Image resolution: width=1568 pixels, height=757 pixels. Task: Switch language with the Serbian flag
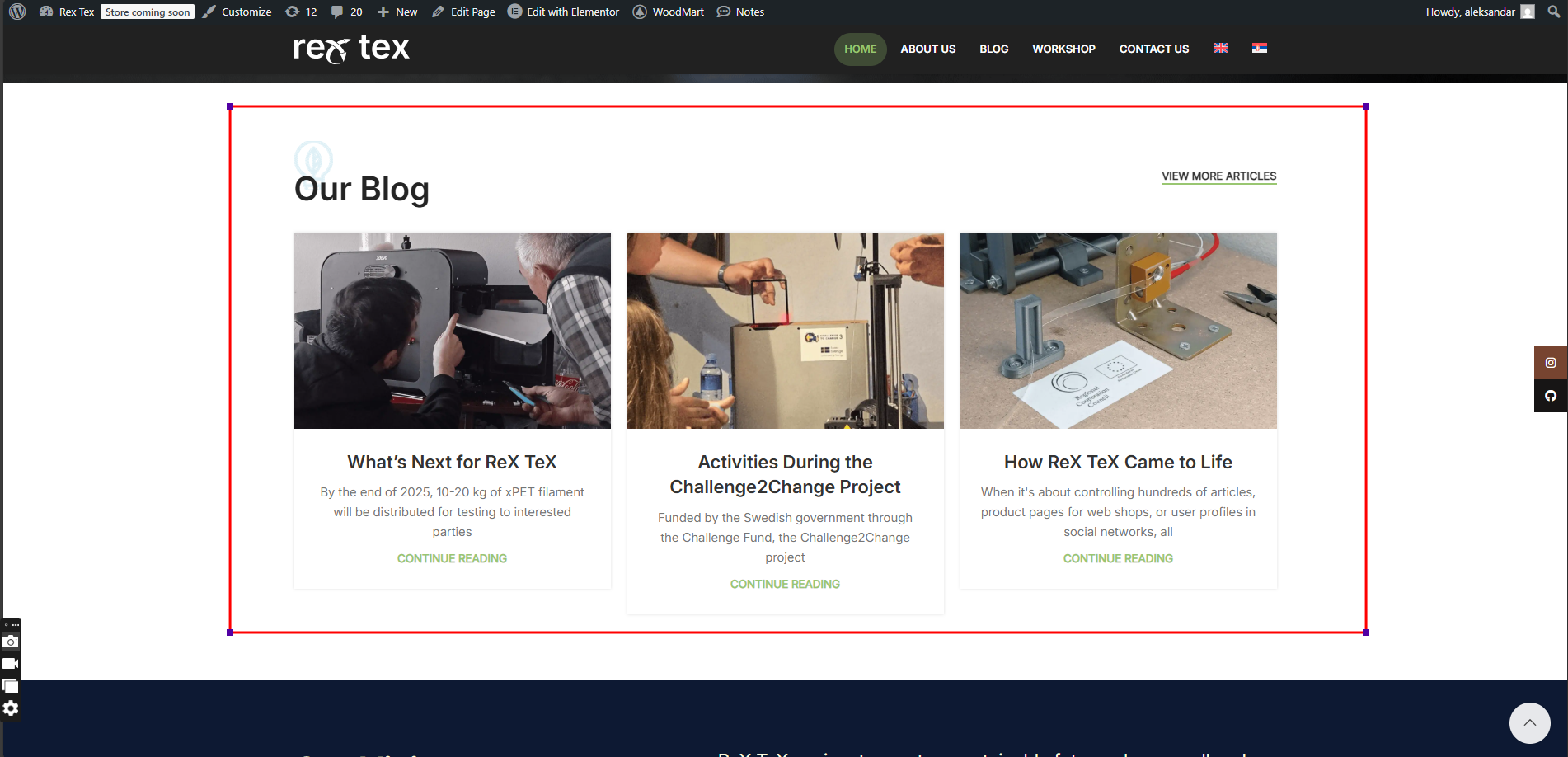click(x=1260, y=48)
